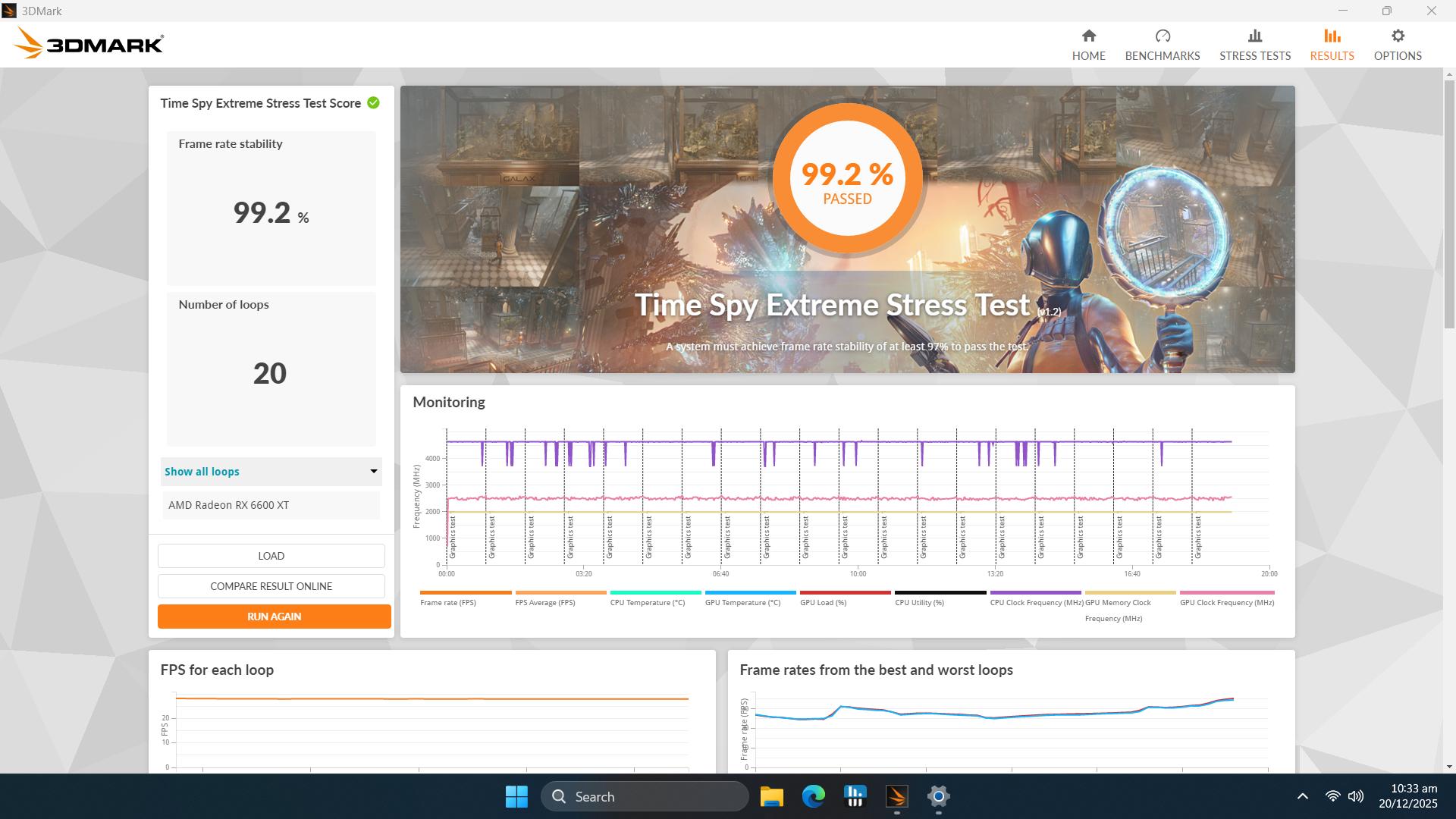The width and height of the screenshot is (1456, 819).
Task: Toggle the GPU Clock Frequency legend series
Action: point(1227,598)
